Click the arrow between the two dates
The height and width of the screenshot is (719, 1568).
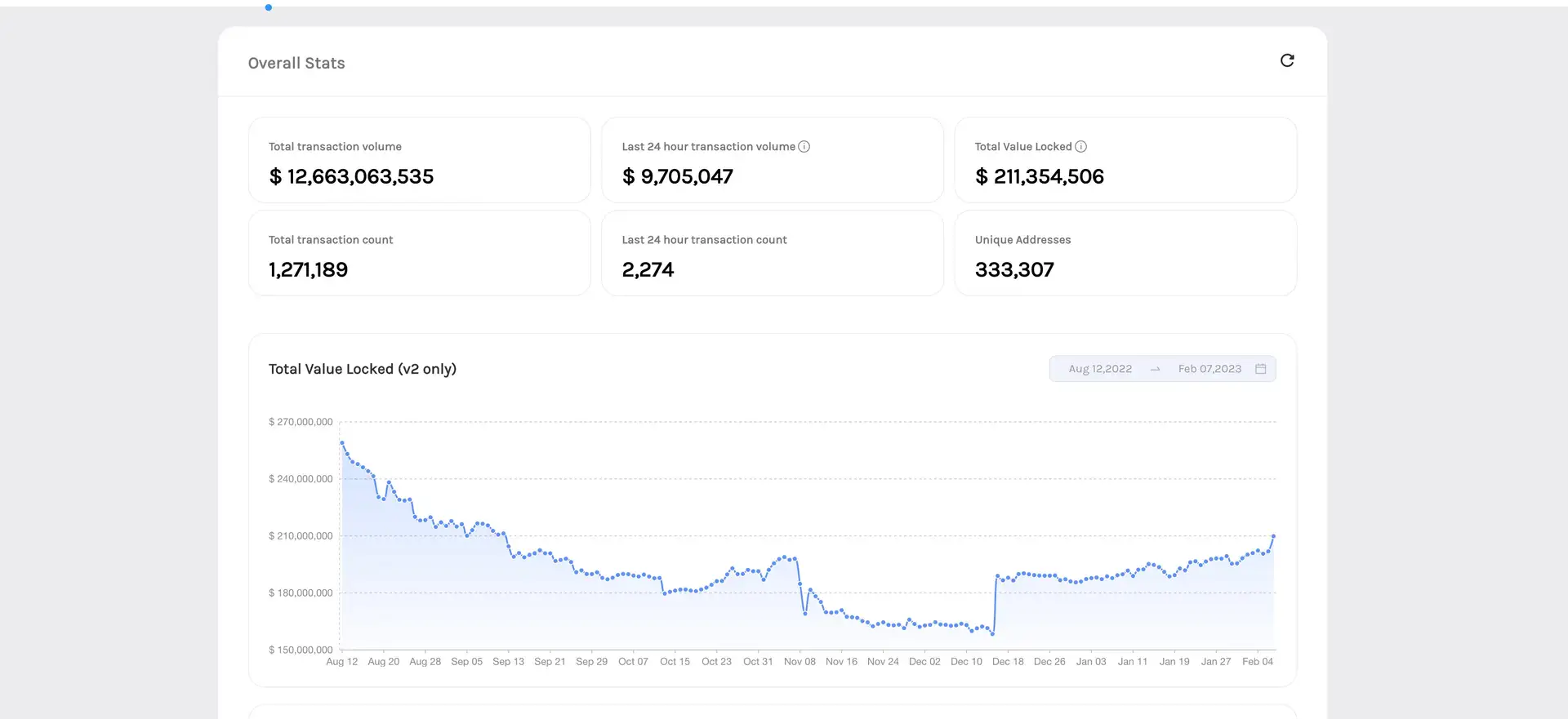click(1155, 369)
